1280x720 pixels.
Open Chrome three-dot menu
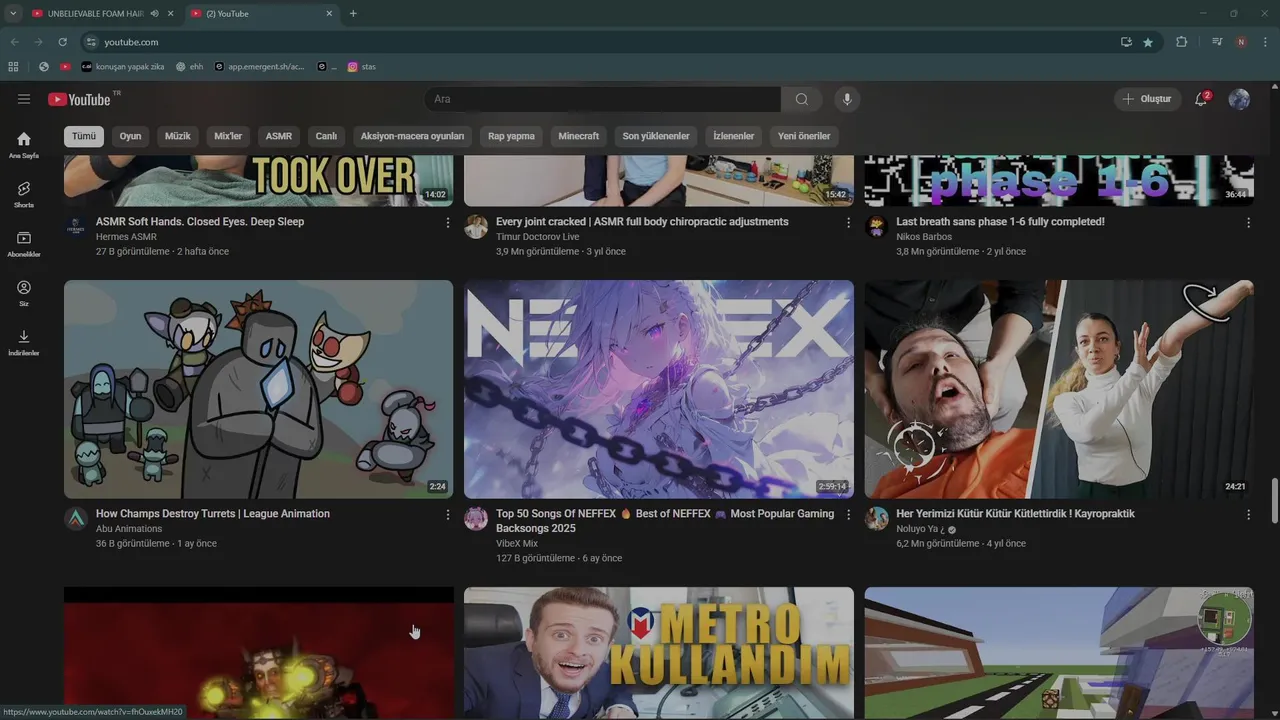1265,42
